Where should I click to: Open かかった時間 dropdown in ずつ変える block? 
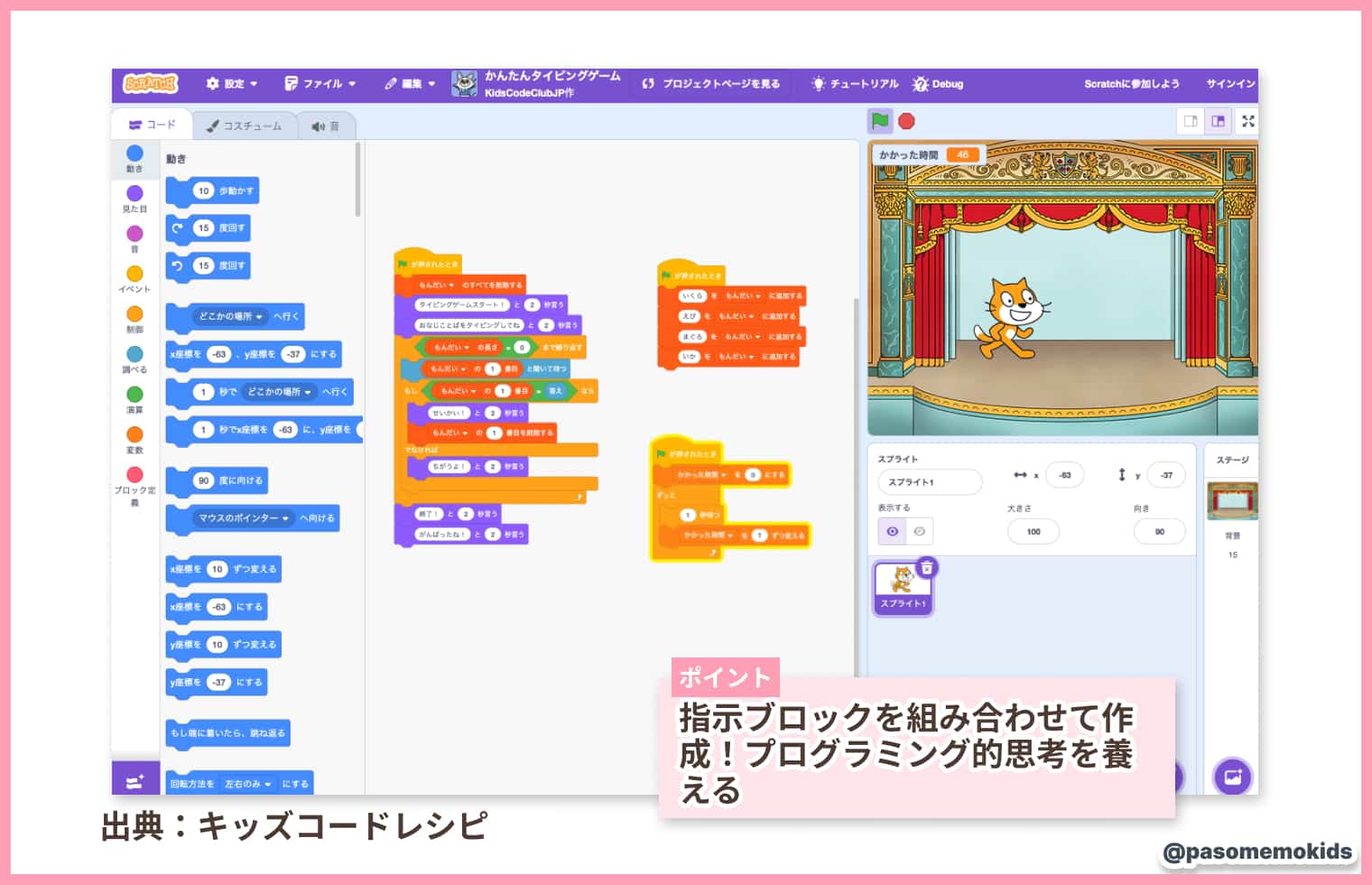click(x=709, y=536)
